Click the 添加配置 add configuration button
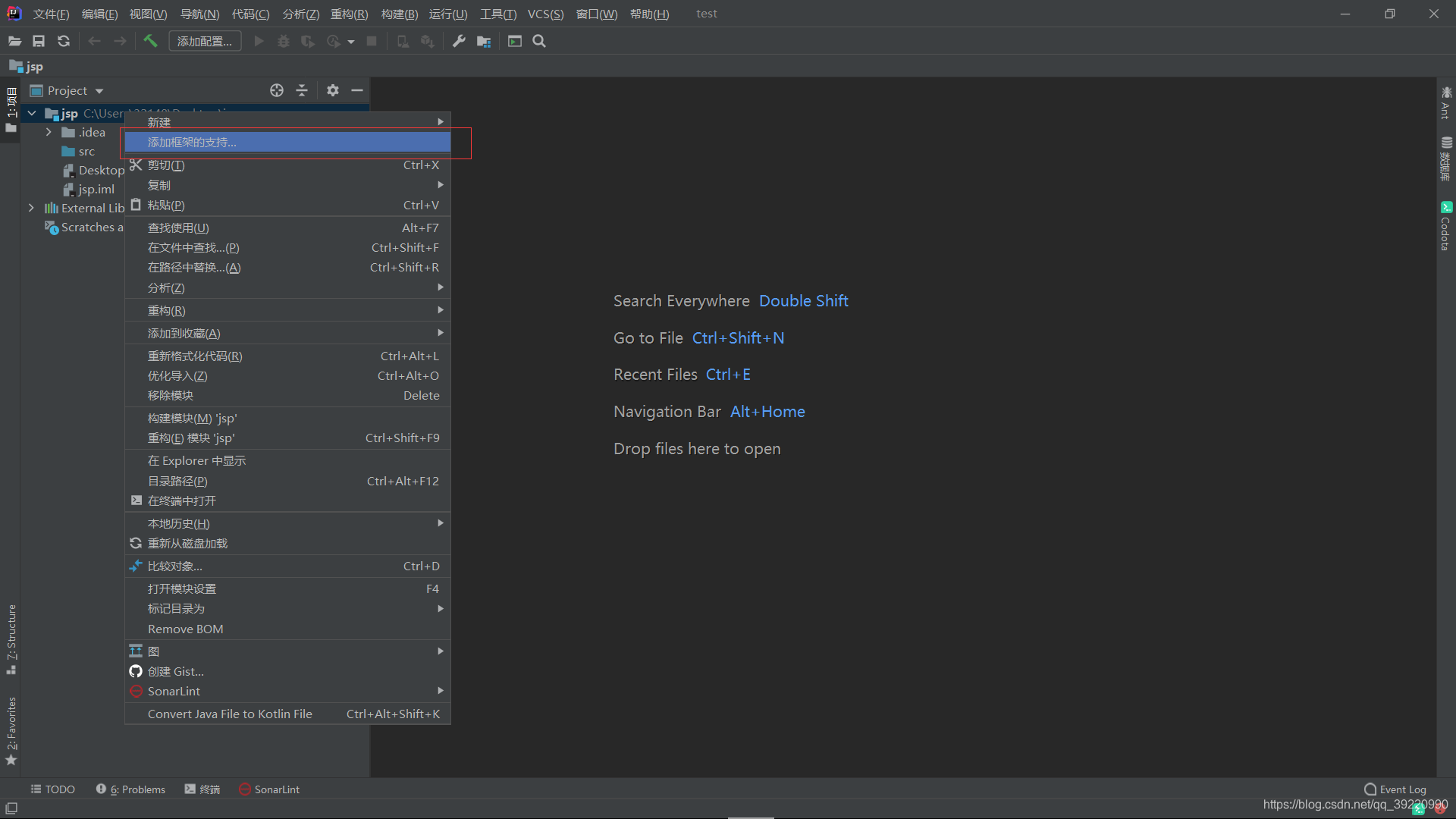The image size is (1456, 819). click(205, 41)
